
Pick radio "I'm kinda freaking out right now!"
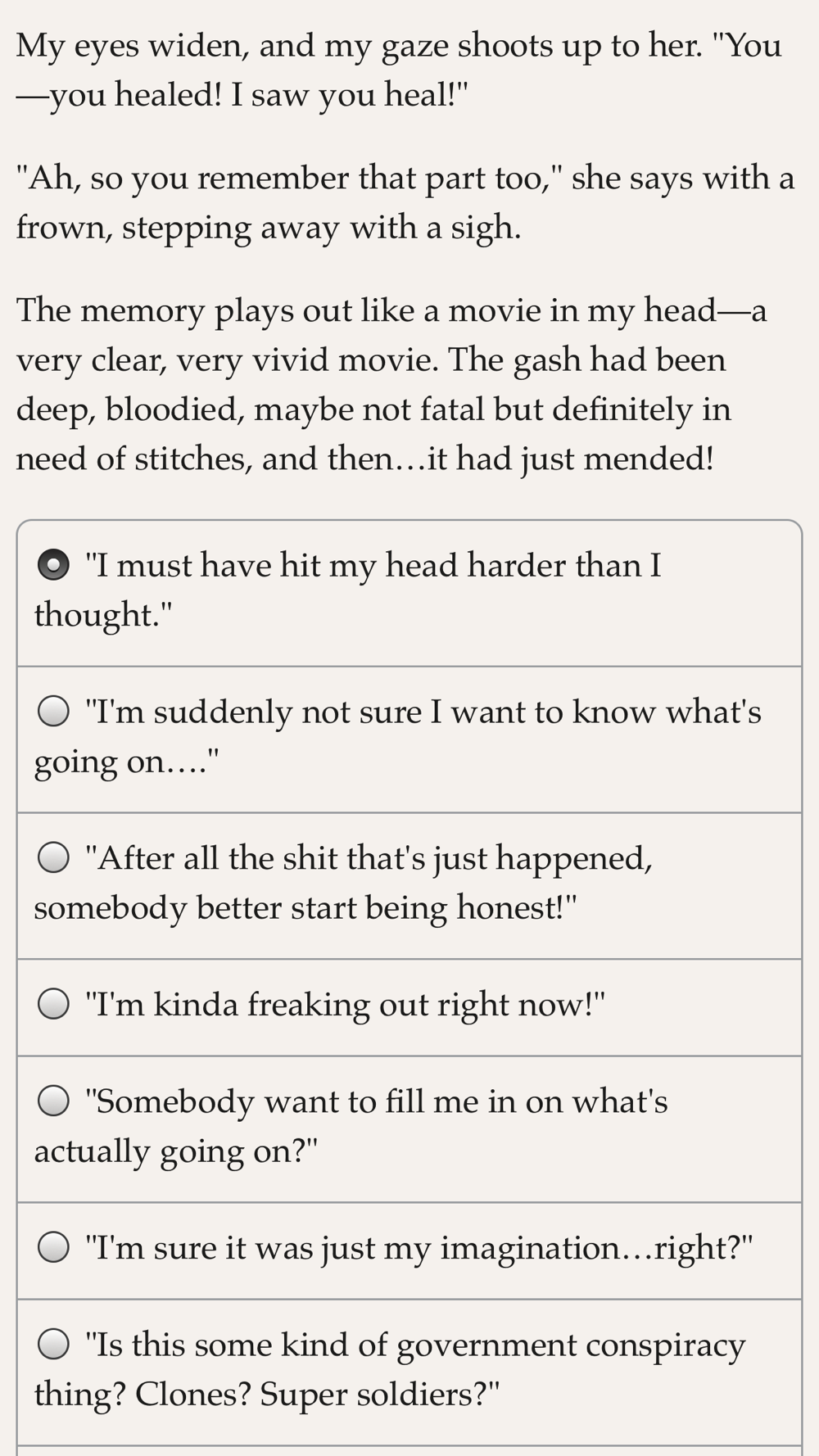click(x=54, y=1004)
